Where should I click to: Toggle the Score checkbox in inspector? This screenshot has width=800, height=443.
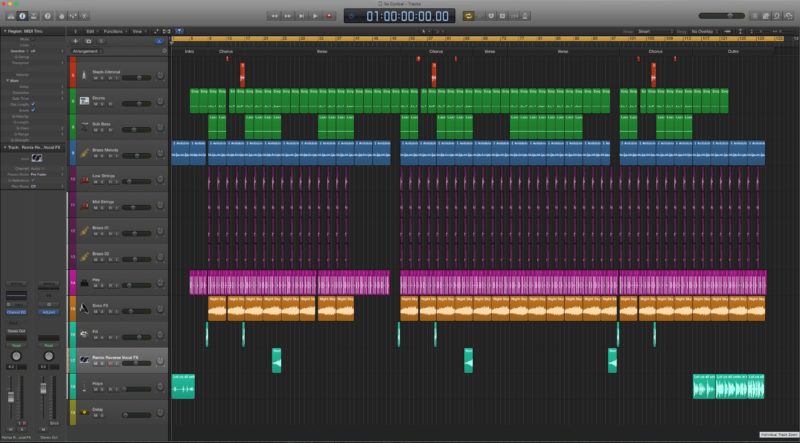33,110
